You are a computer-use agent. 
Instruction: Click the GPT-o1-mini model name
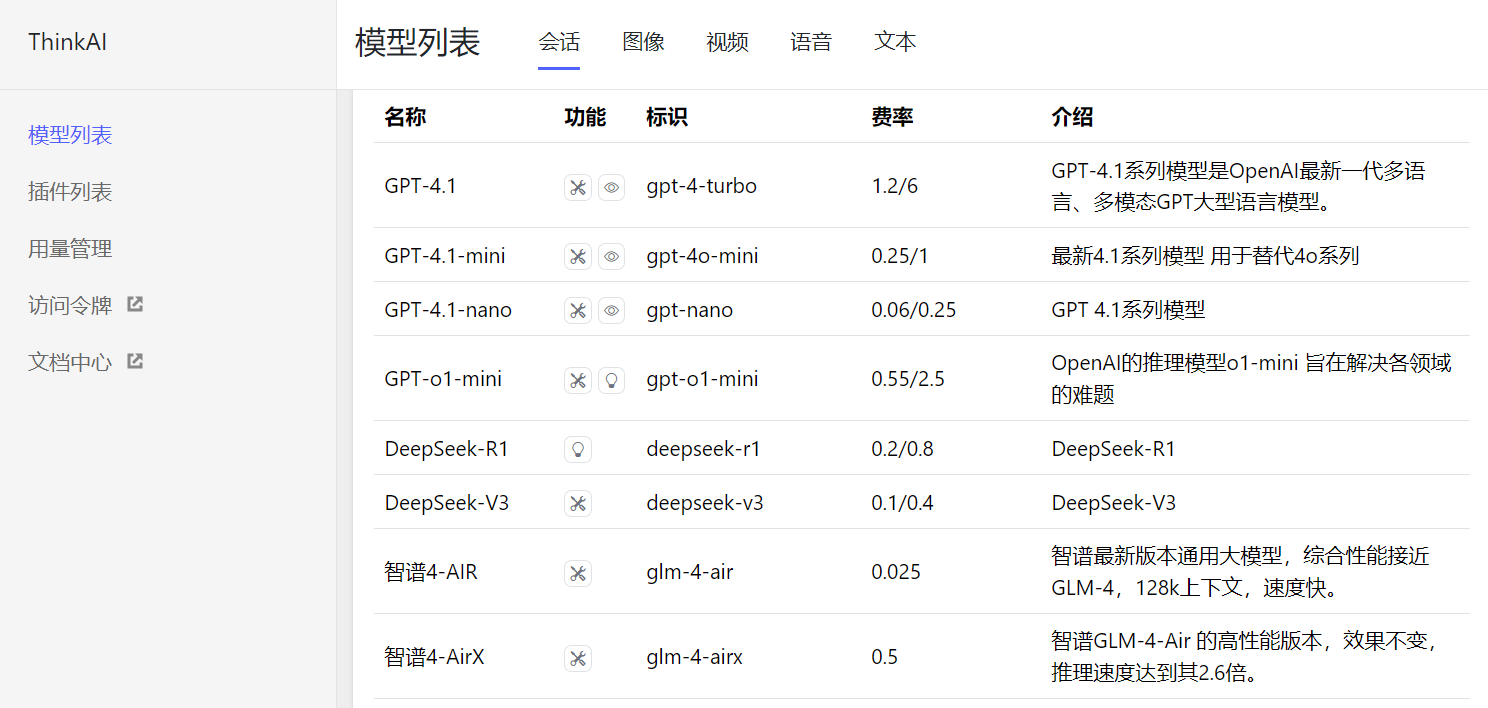click(x=443, y=379)
